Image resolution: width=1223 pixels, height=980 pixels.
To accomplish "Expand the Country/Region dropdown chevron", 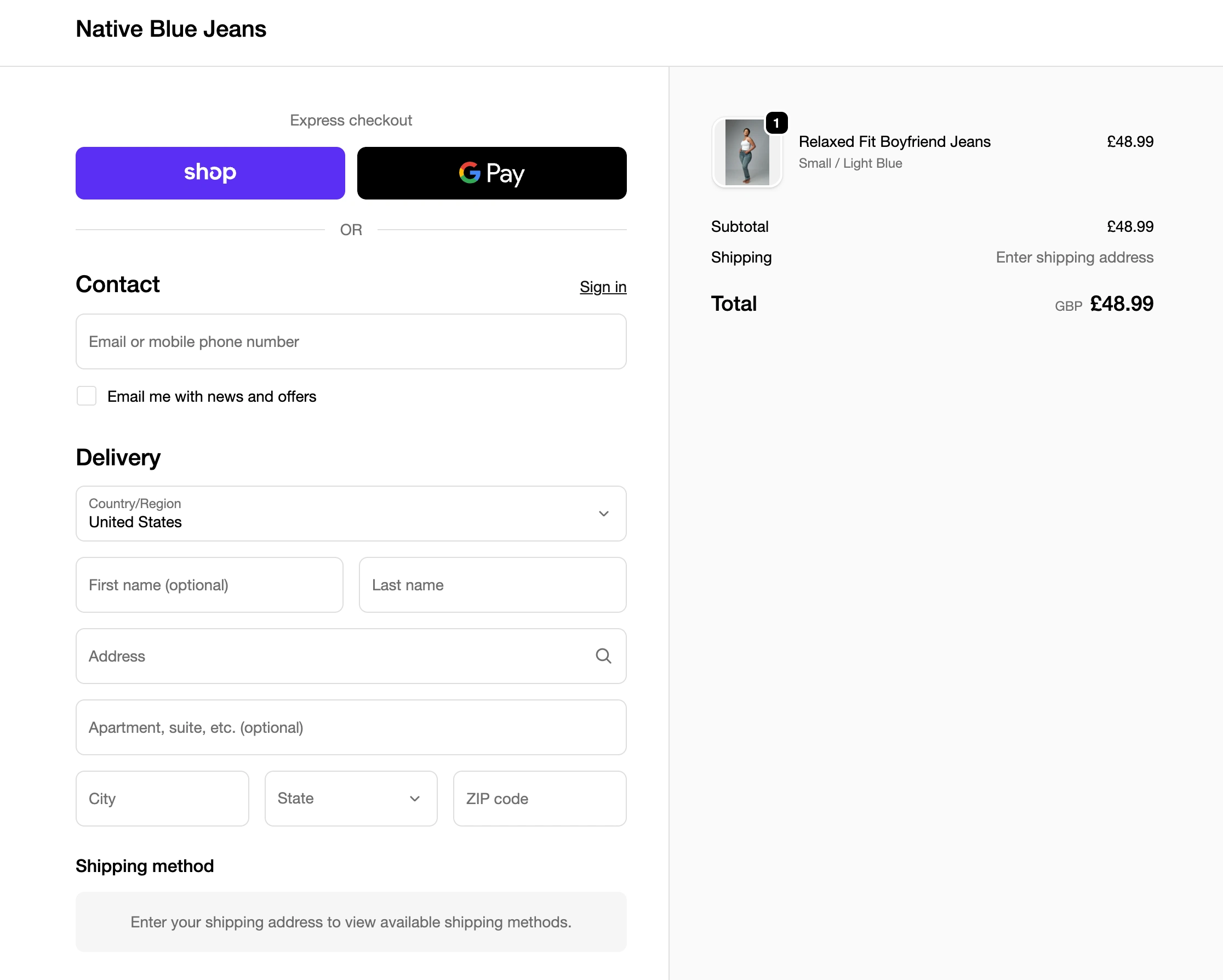I will tap(603, 514).
